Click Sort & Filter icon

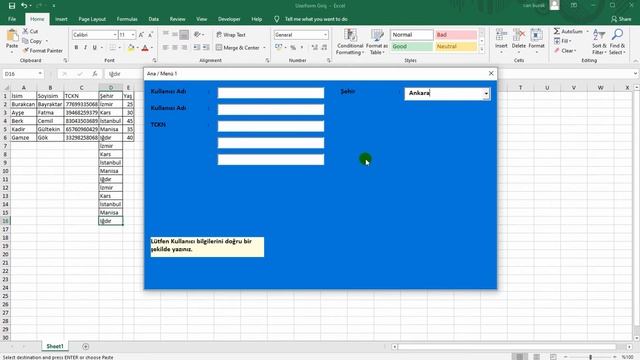click(599, 35)
